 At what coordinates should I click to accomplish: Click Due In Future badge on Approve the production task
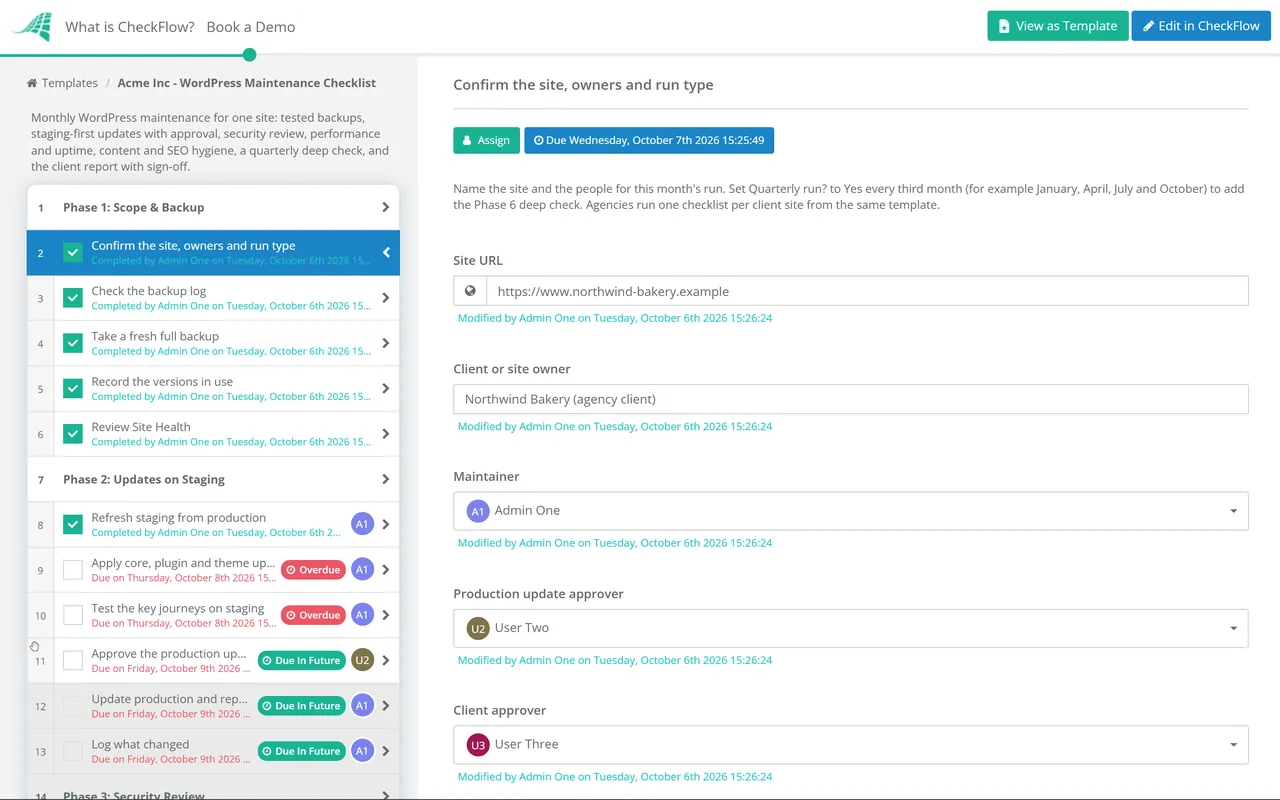301,660
